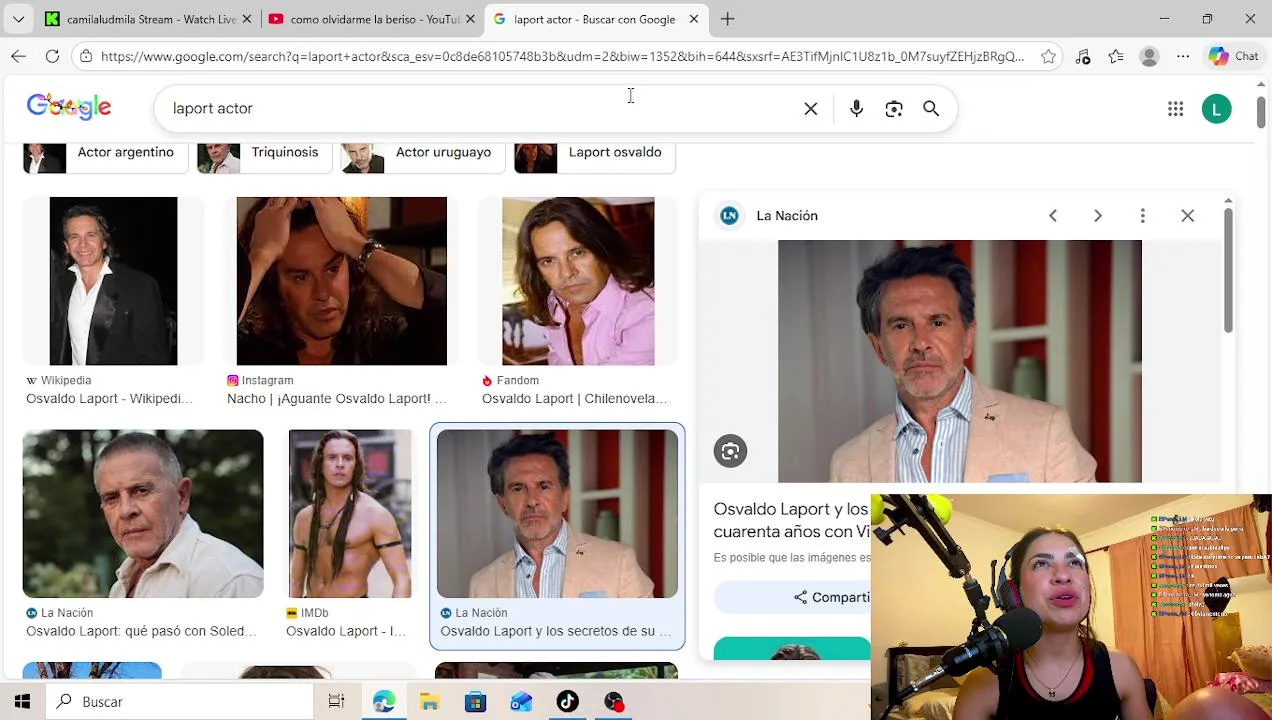This screenshot has height=720, width=1272.
Task: Select the Actor uruguayo filter chip
Action: click(x=423, y=156)
